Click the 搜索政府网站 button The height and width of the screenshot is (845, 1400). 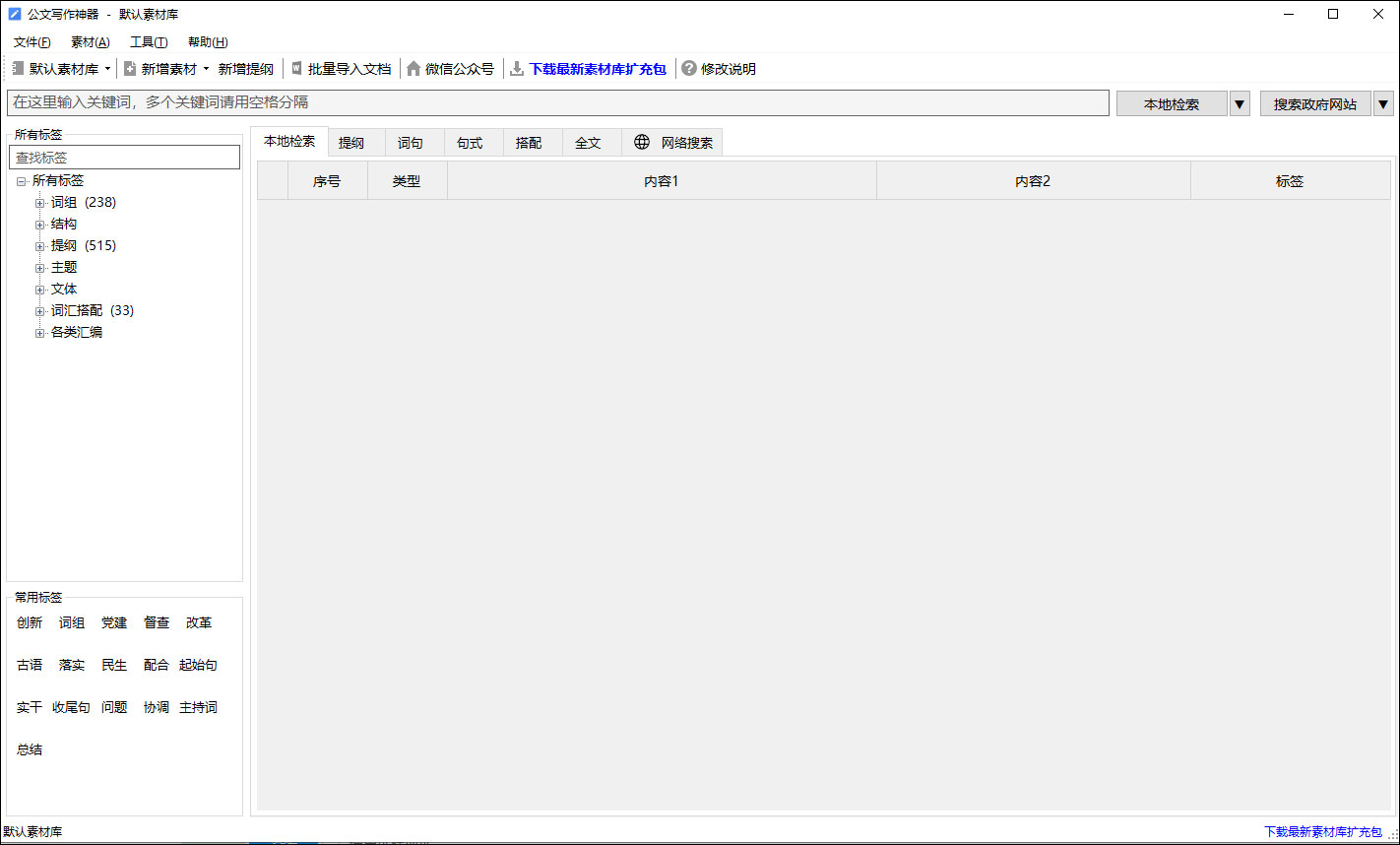[1315, 103]
